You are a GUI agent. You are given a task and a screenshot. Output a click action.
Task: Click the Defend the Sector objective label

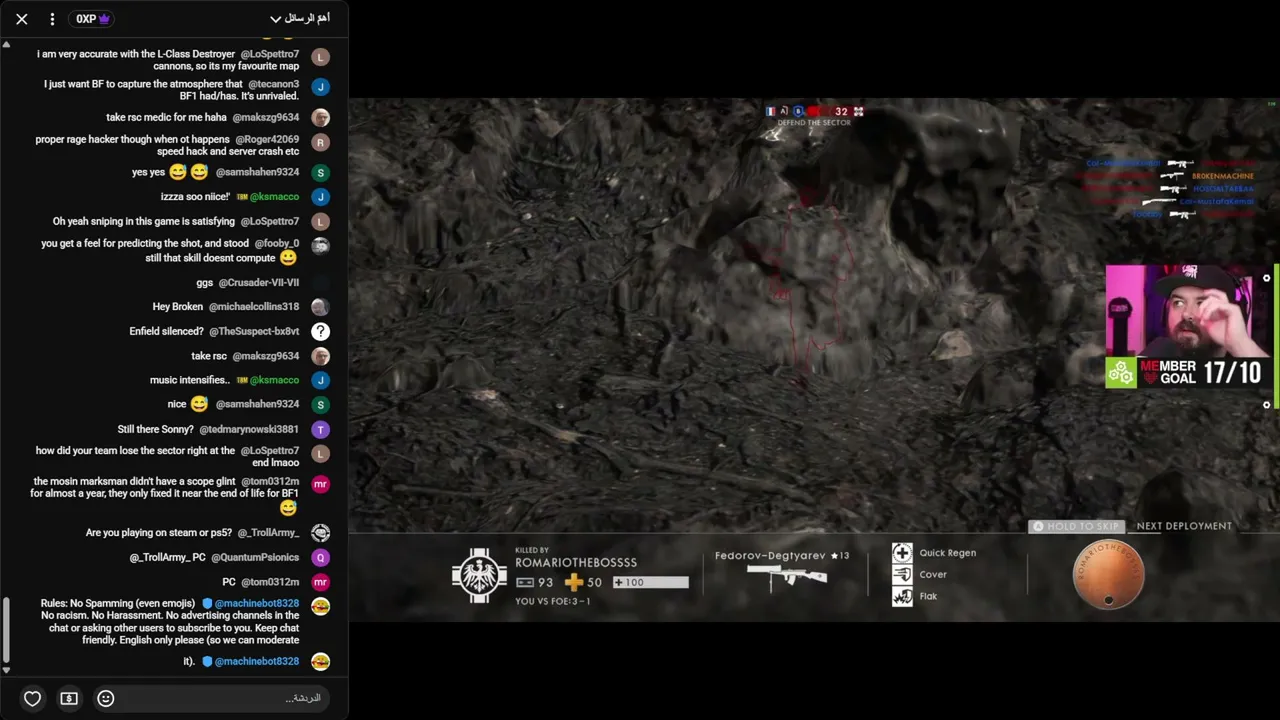tap(815, 123)
